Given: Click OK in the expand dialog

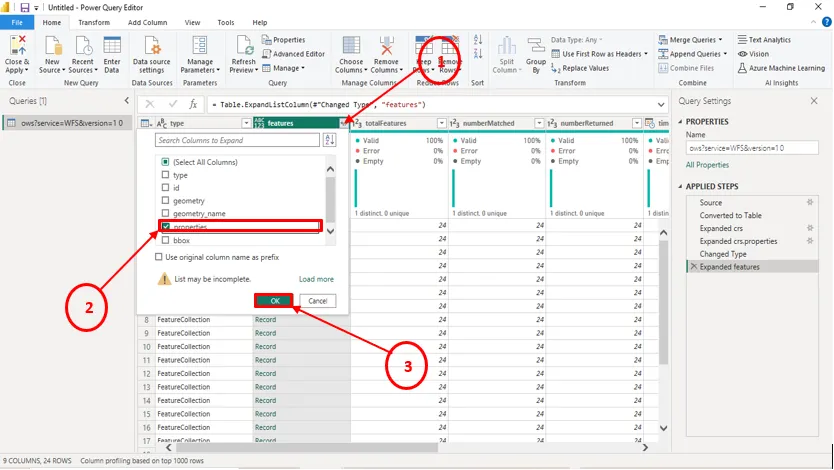Looking at the screenshot, I should tap(274, 300).
